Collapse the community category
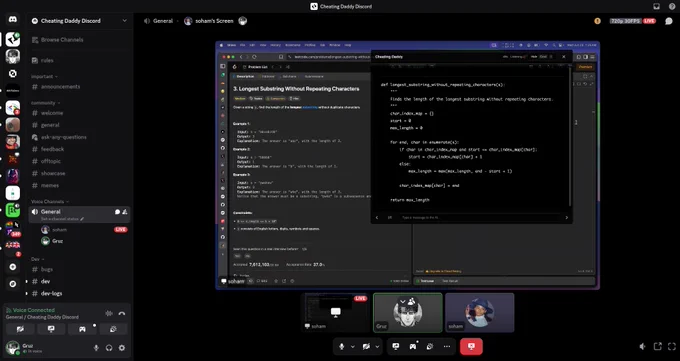The image size is (680, 361). click(46, 103)
